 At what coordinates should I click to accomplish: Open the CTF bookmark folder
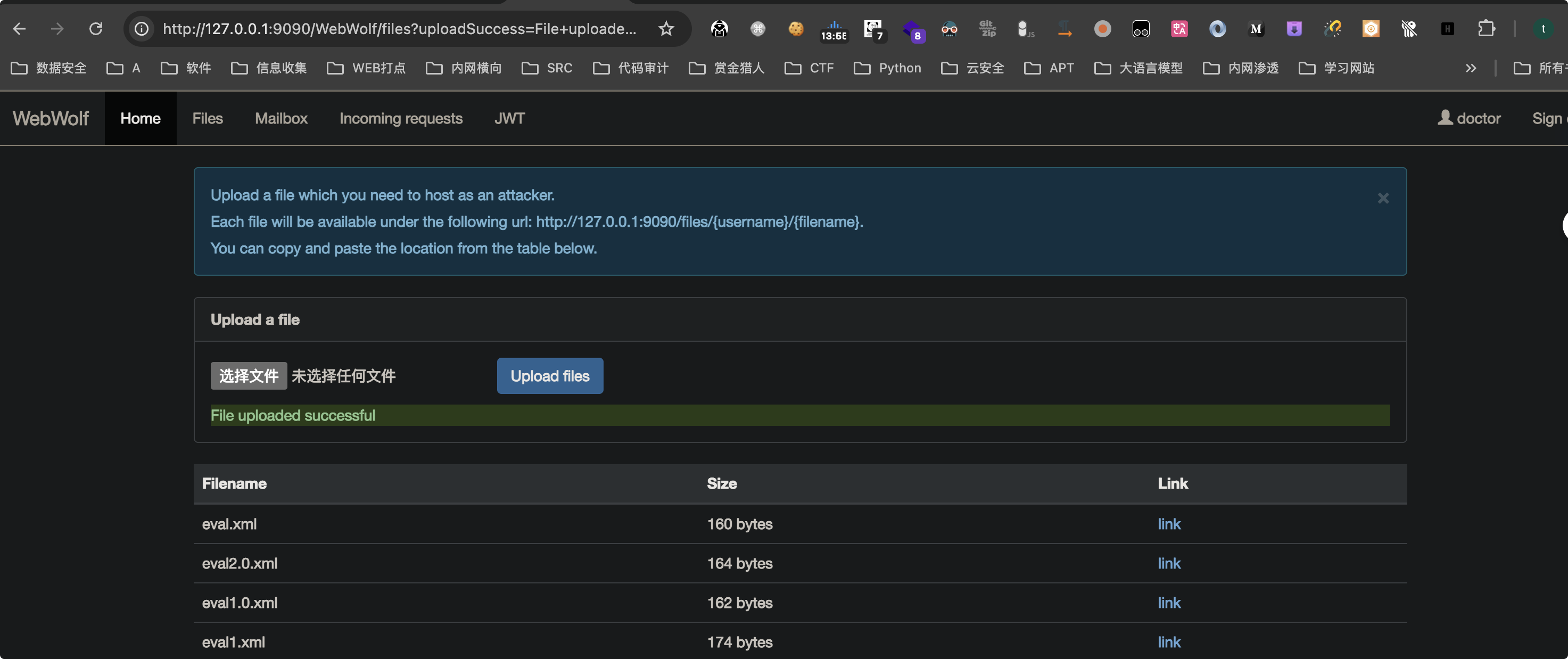[x=809, y=68]
